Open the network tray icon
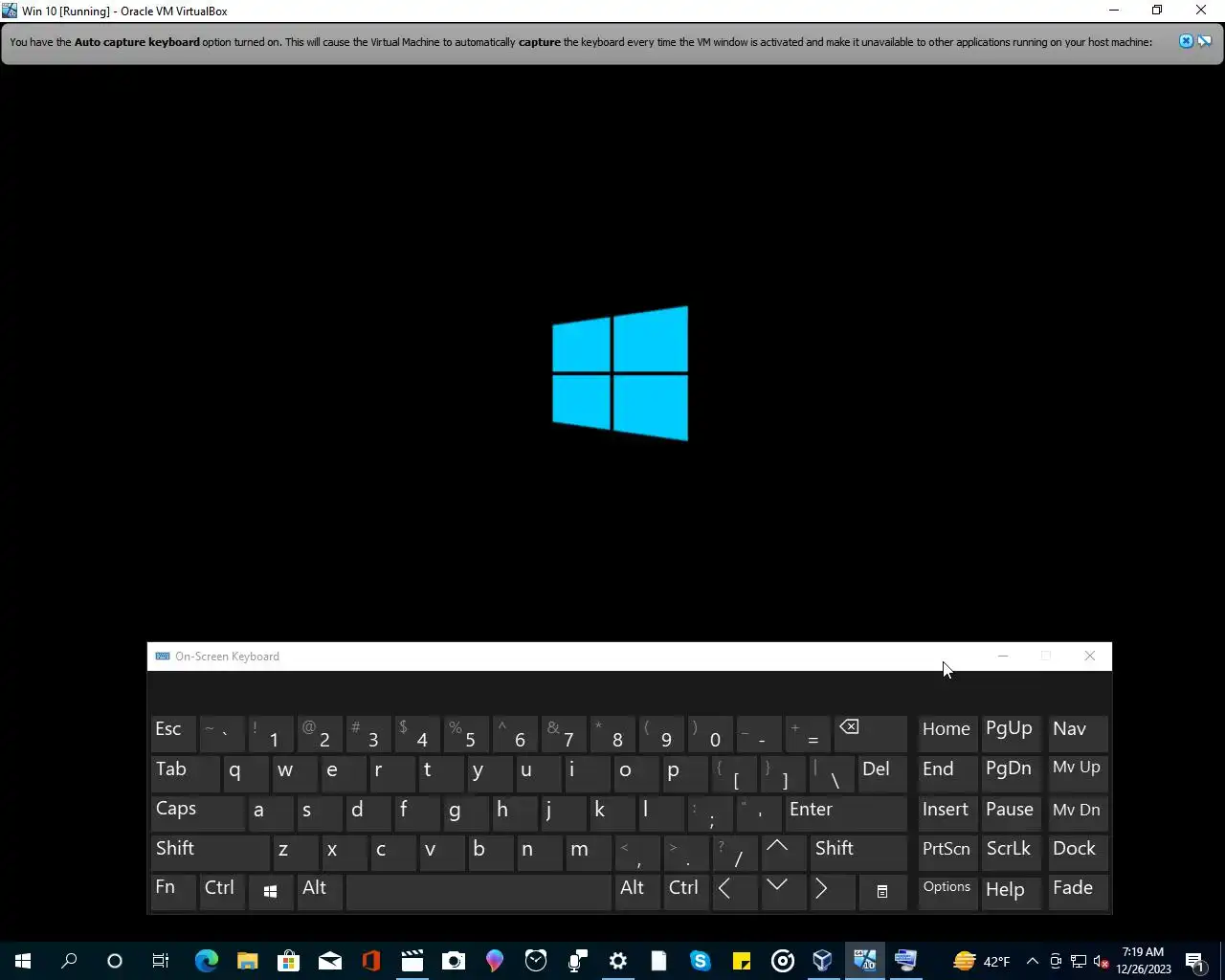 [x=1079, y=962]
